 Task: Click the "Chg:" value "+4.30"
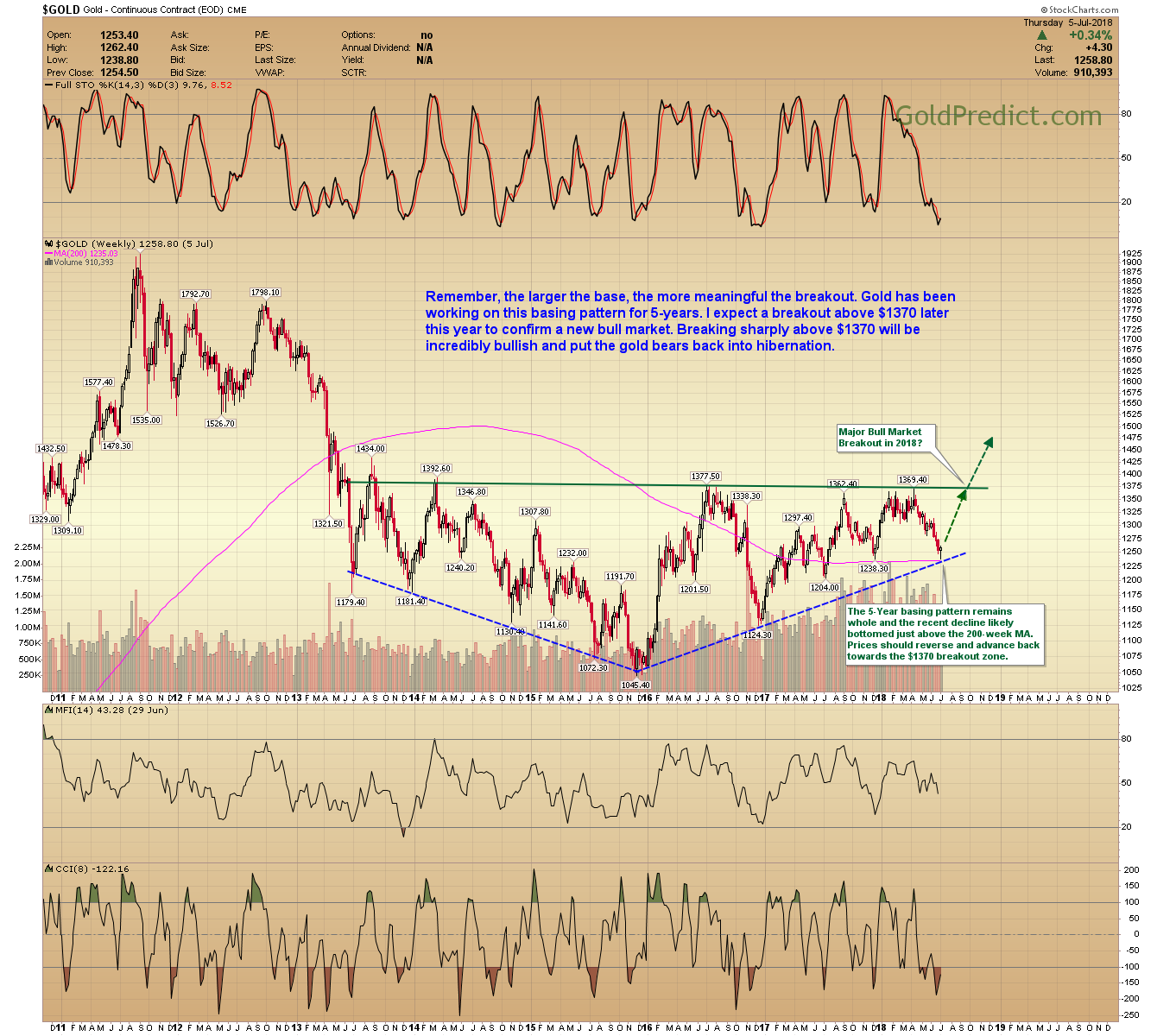pos(1099,47)
